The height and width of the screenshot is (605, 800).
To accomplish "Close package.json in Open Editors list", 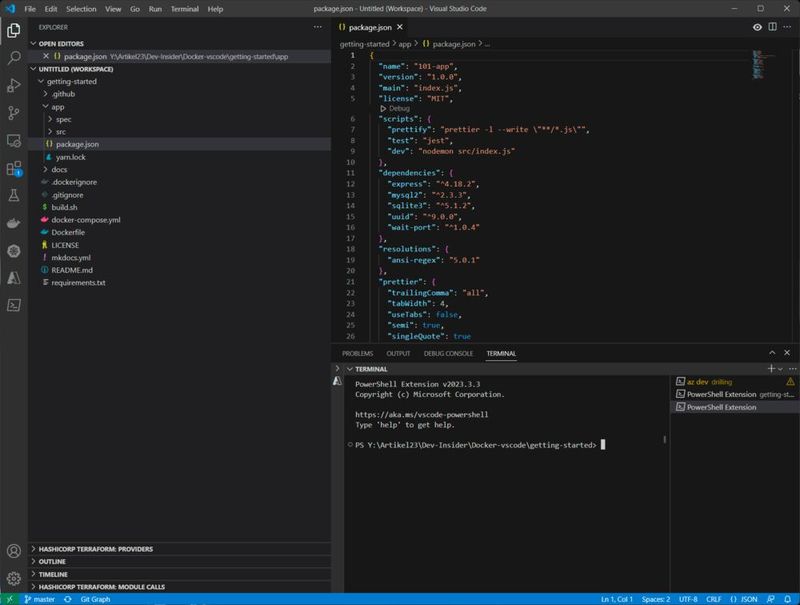I will (x=46, y=56).
